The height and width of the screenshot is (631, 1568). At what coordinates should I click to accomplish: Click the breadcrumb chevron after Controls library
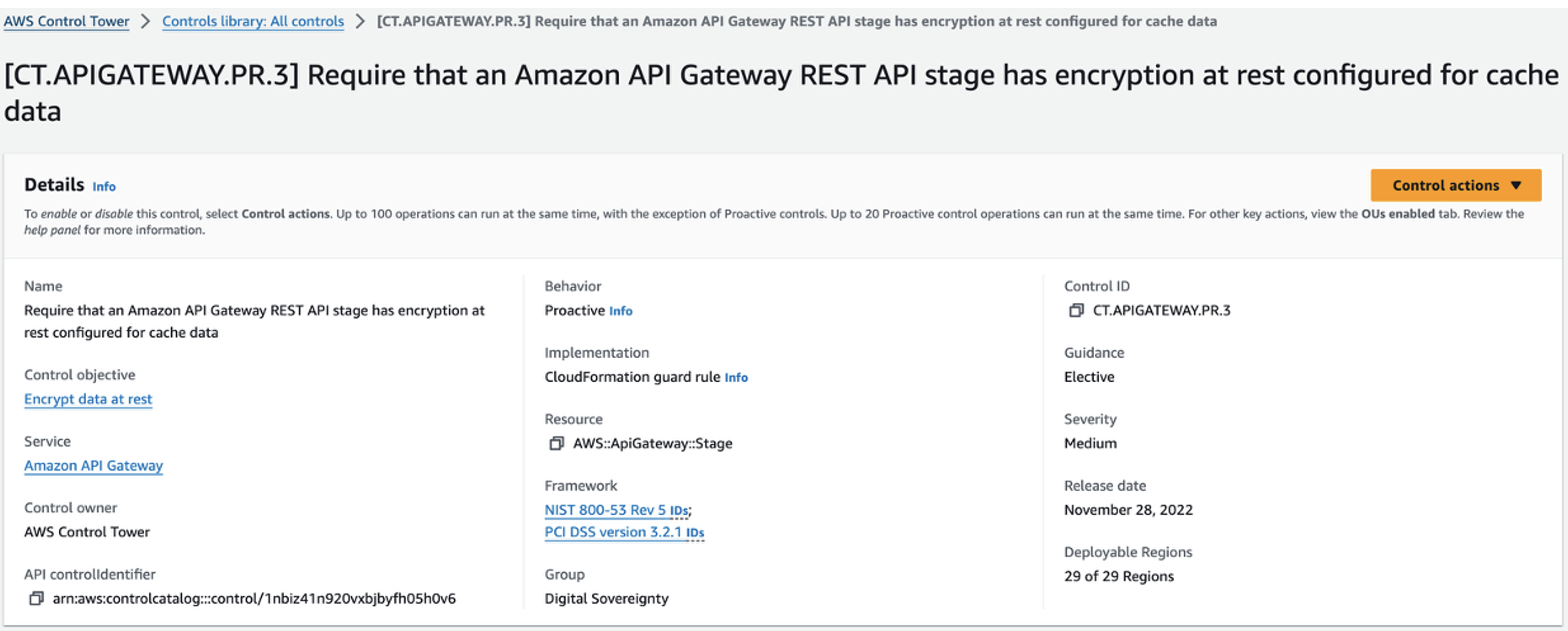point(360,21)
